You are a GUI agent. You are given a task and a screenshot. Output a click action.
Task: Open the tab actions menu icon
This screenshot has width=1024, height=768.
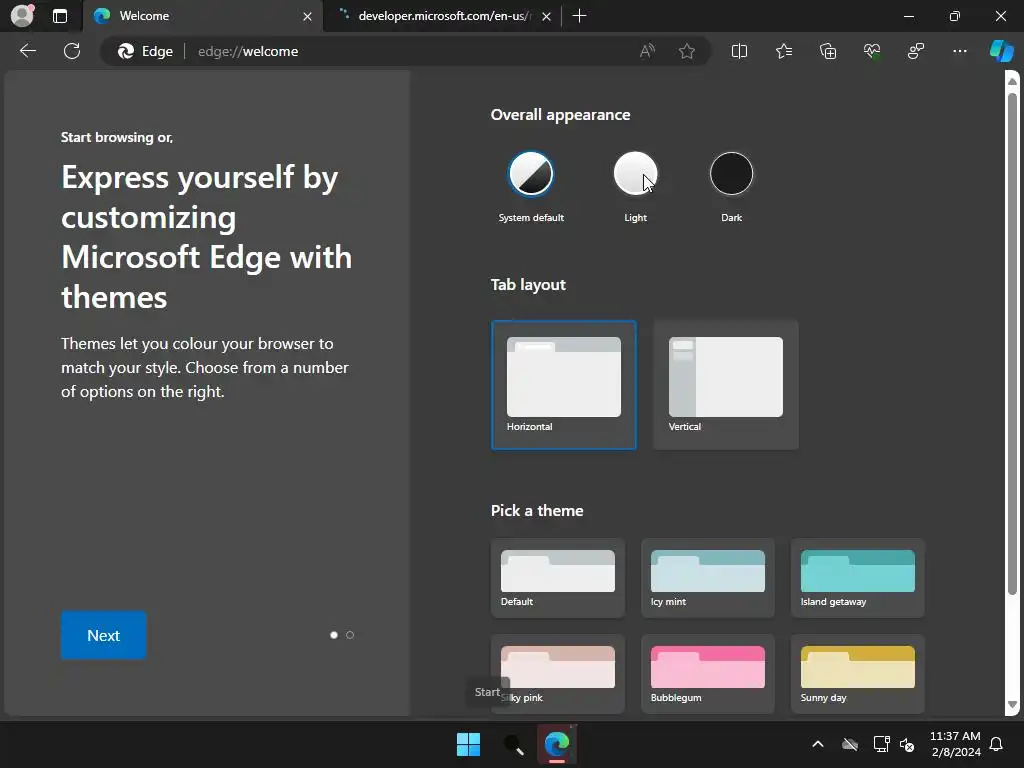[x=60, y=16]
